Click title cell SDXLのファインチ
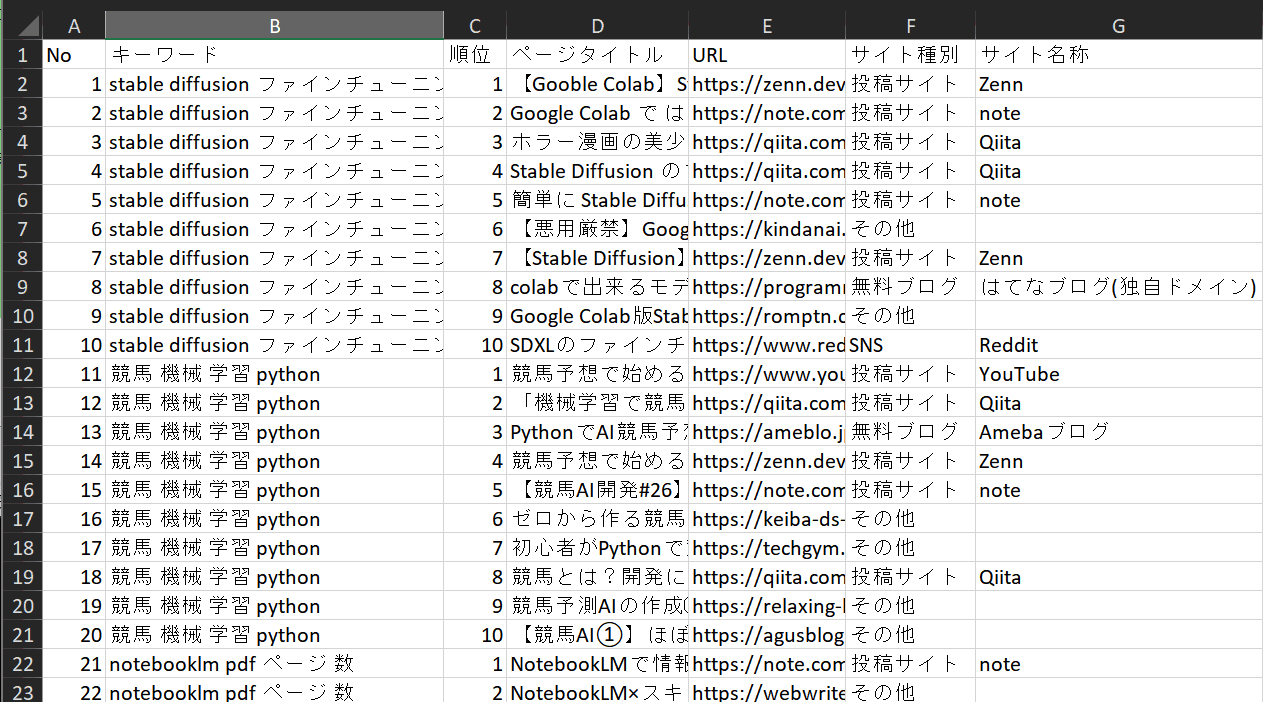This screenshot has height=702, width=1263. pos(598,345)
